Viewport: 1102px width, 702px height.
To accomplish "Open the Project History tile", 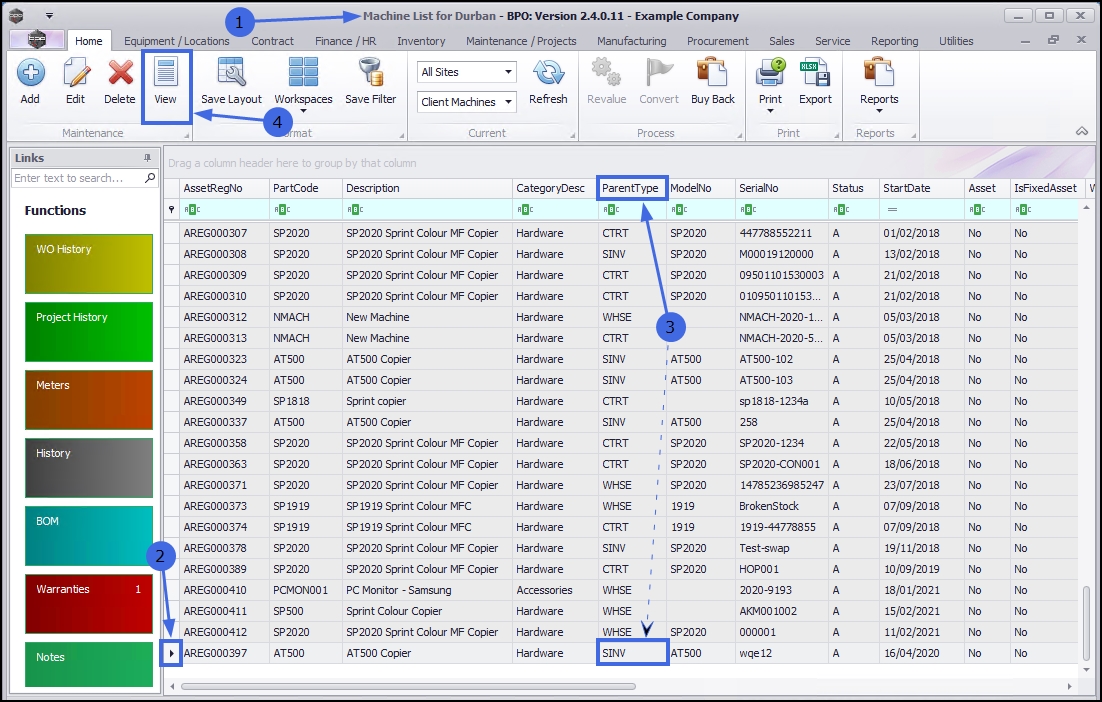I will (x=89, y=332).
